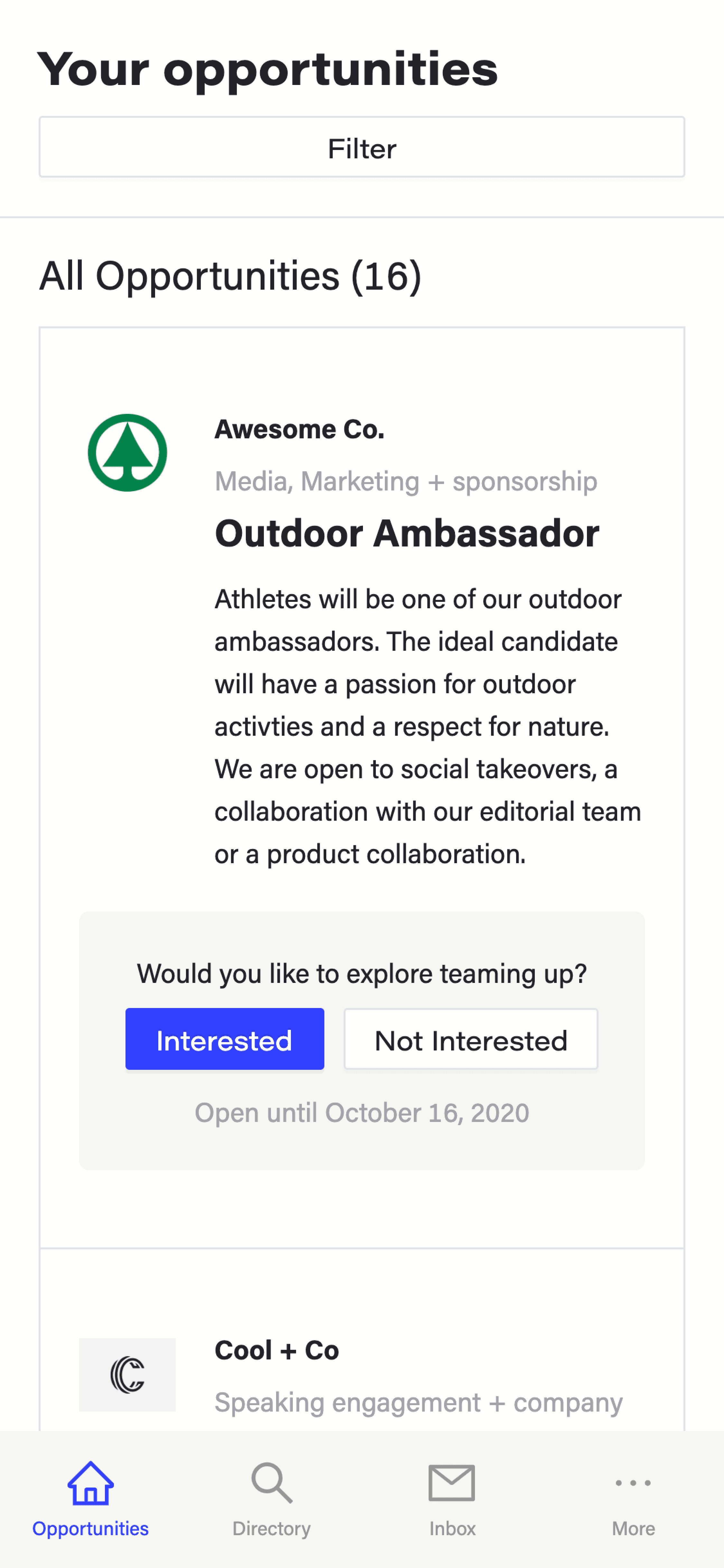
Task: Click the Awesome Co. green tree logo
Action: pyautogui.click(x=127, y=453)
